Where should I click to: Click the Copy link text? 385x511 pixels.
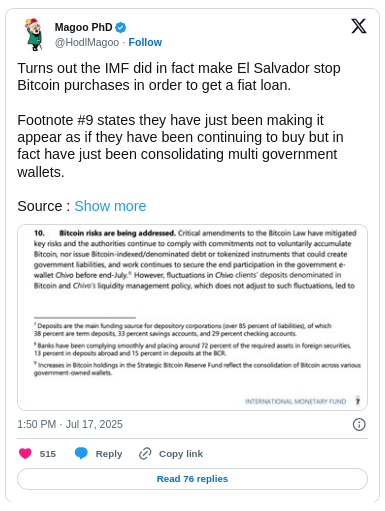coord(181,454)
